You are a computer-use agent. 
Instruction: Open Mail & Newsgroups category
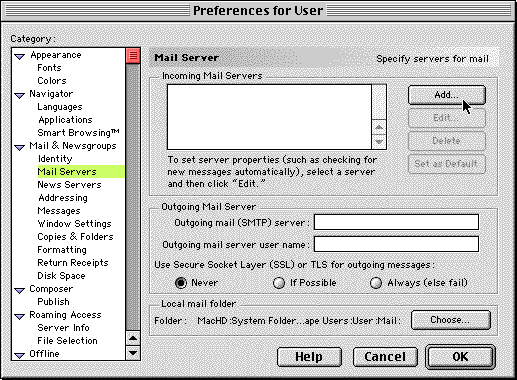[73, 146]
